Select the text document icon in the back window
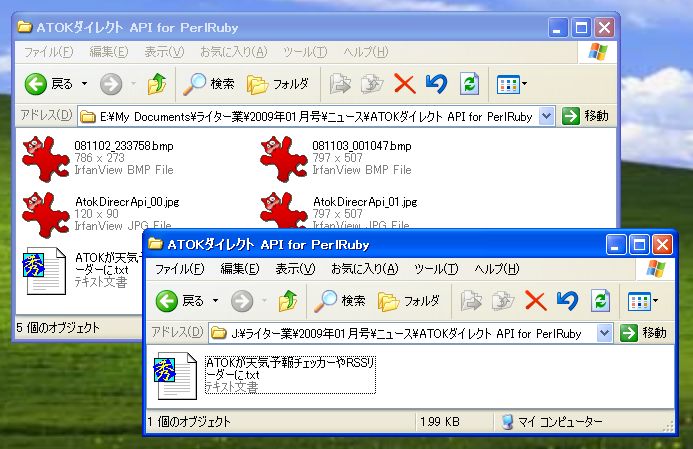 pyautogui.click(x=44, y=270)
